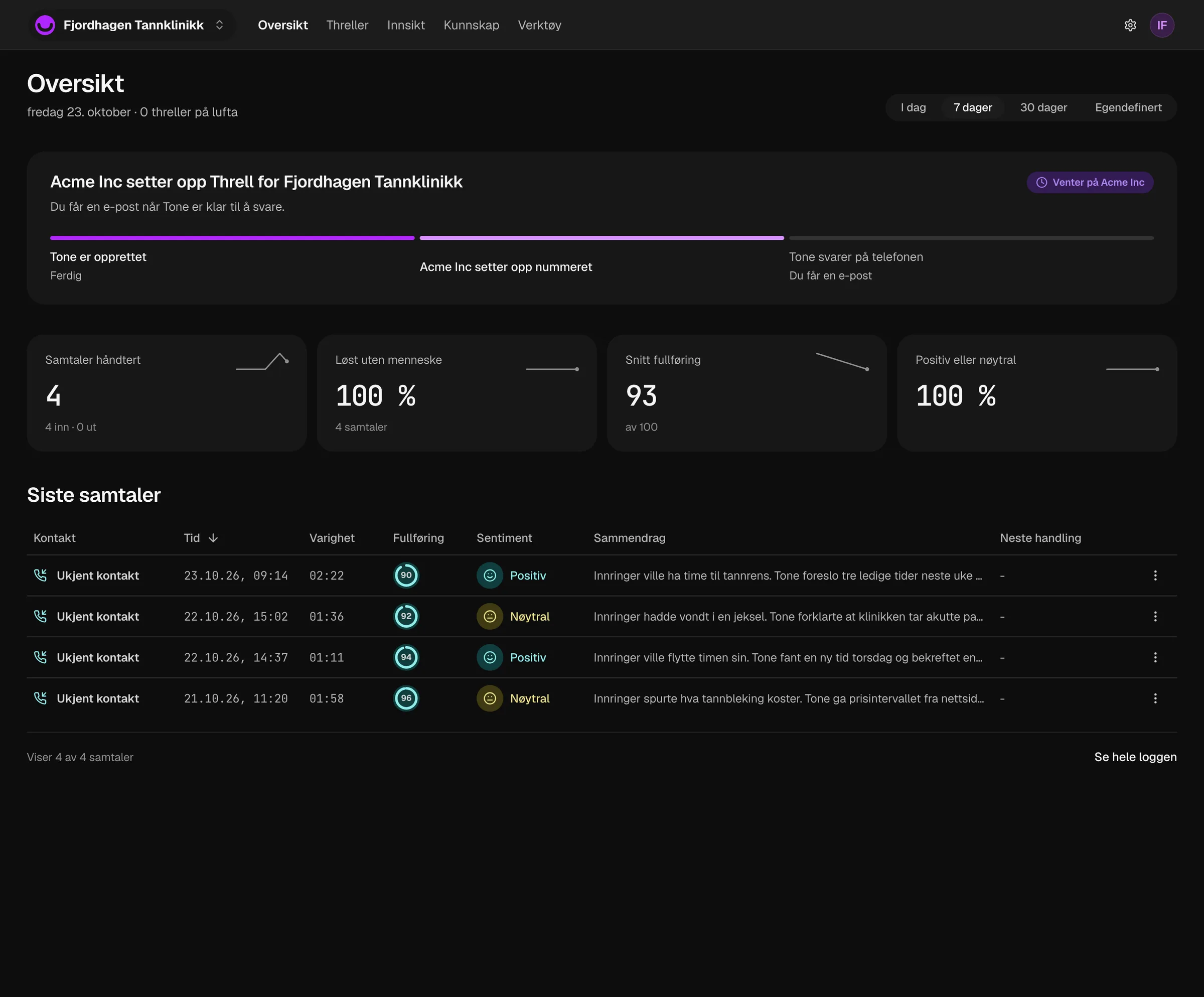1204x997 pixels.
Task: Open row menu for 22.10.26 14:37 call
Action: pyautogui.click(x=1155, y=657)
